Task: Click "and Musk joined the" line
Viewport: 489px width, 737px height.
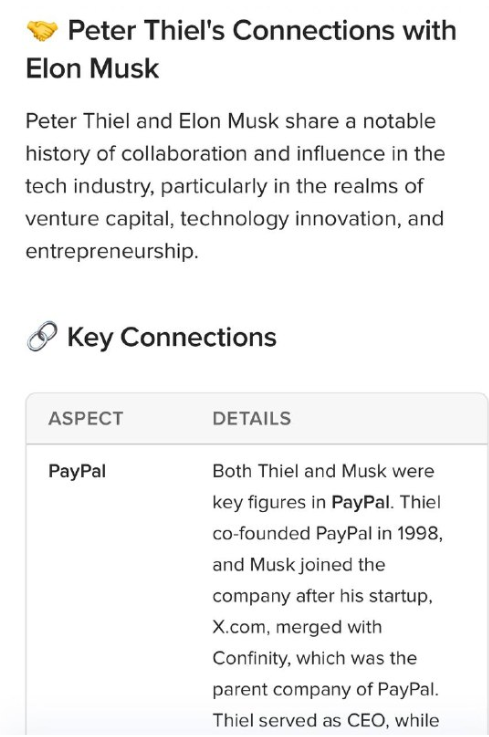Action: pyautogui.click(x=299, y=565)
